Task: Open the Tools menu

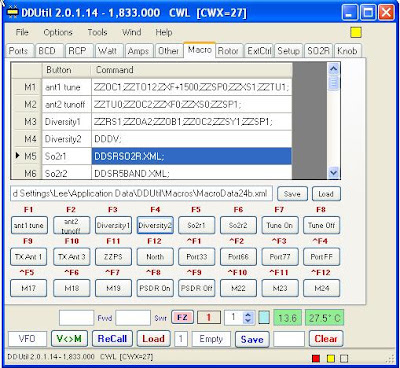Action: (97, 32)
